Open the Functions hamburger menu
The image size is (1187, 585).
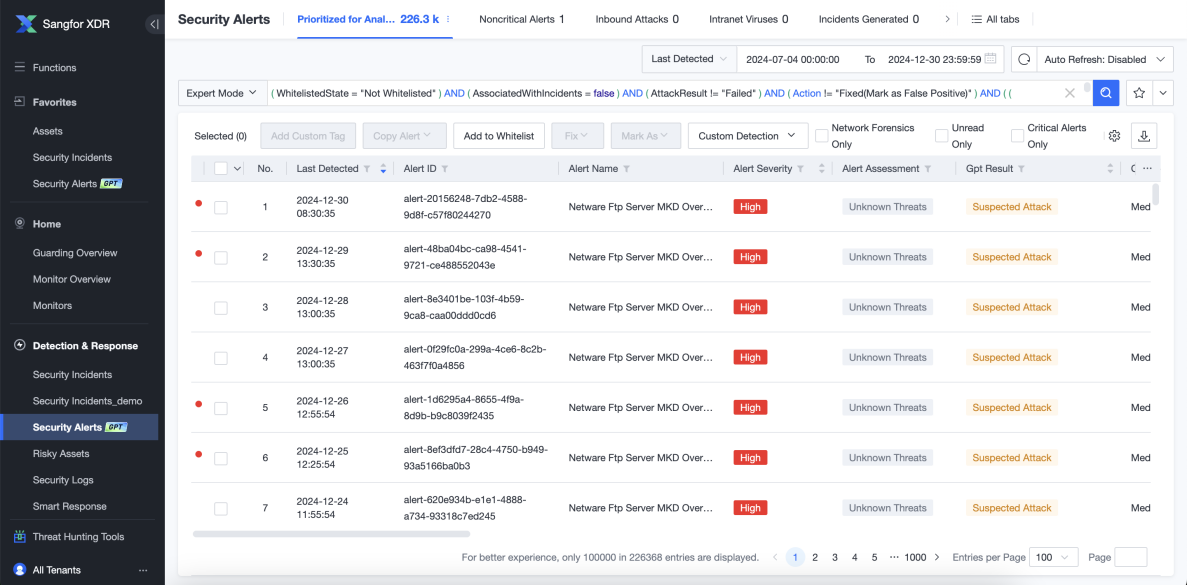pos(20,67)
